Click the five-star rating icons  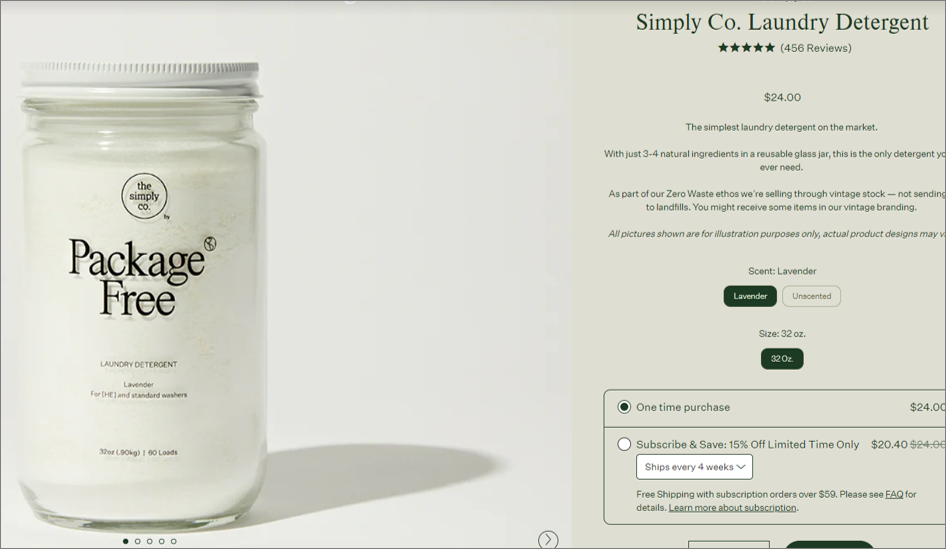click(x=746, y=48)
